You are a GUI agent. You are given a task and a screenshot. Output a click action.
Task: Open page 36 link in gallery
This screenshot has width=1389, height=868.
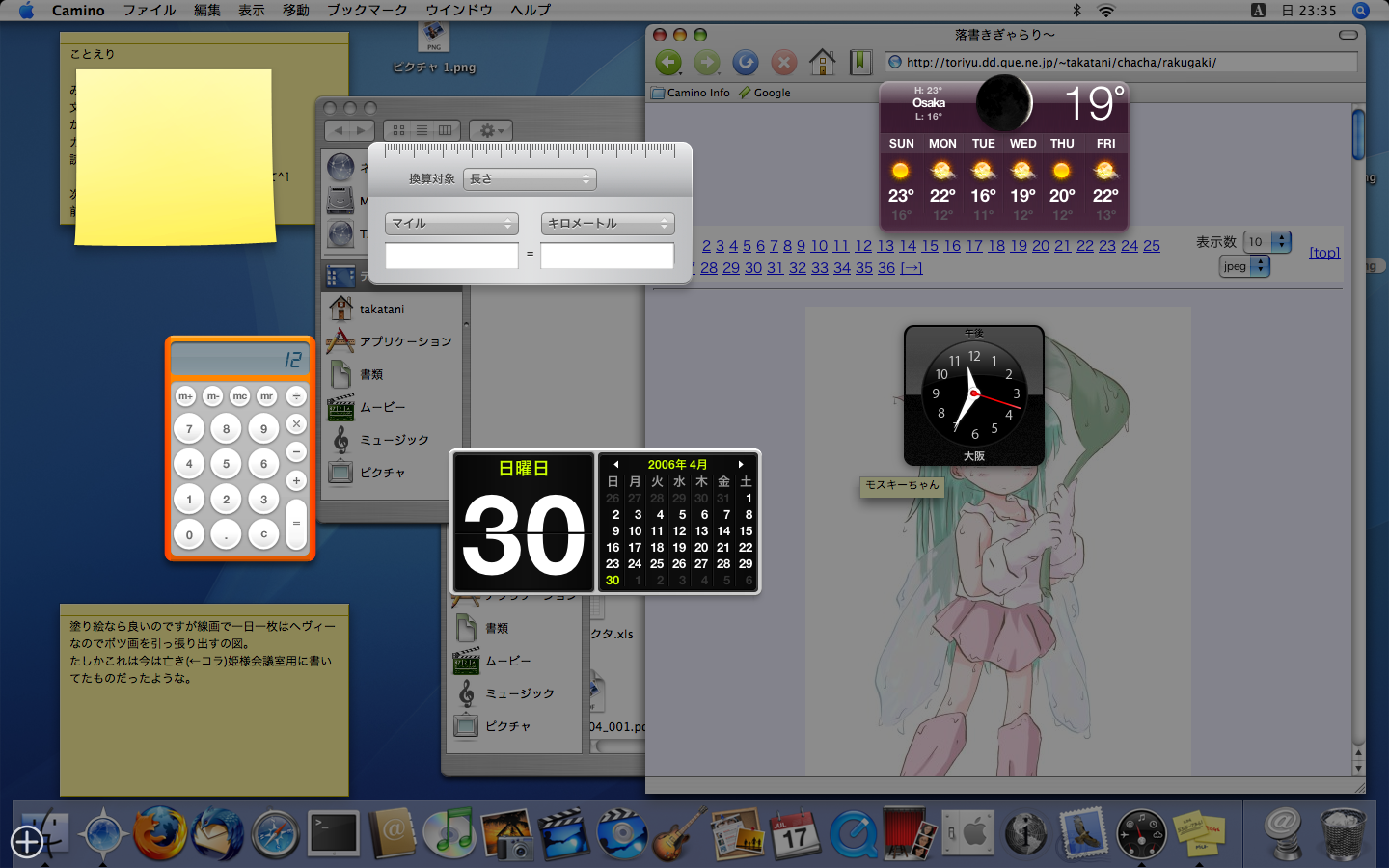[x=886, y=268]
